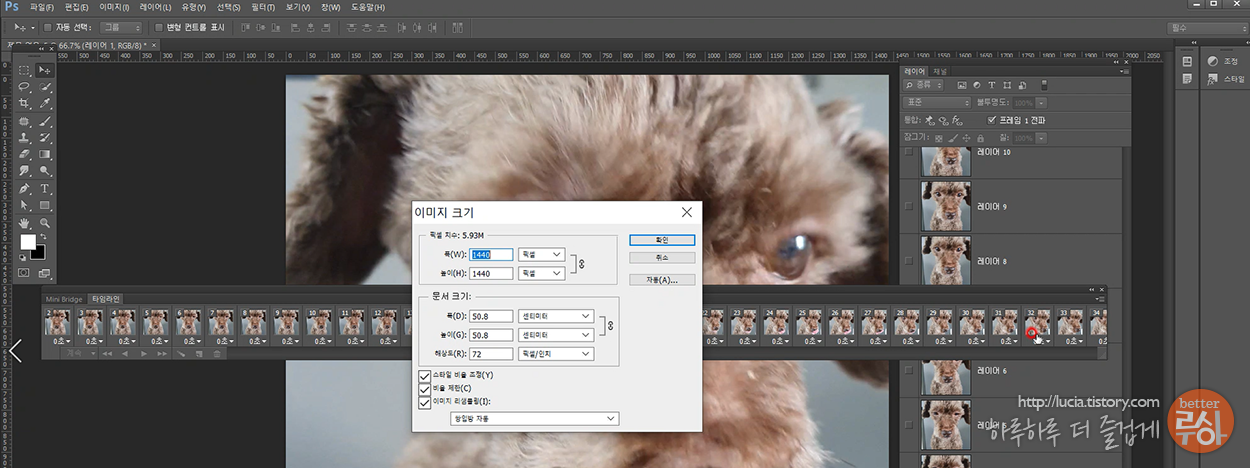1250x468 pixels.
Task: Open Auto-Select 그룹 dropdown in options bar
Action: (122, 27)
